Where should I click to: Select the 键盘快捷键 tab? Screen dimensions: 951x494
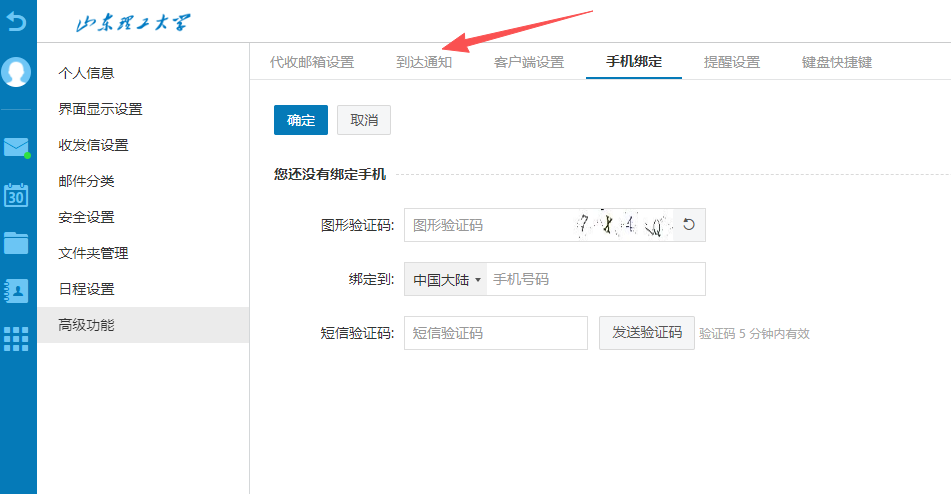click(x=837, y=62)
